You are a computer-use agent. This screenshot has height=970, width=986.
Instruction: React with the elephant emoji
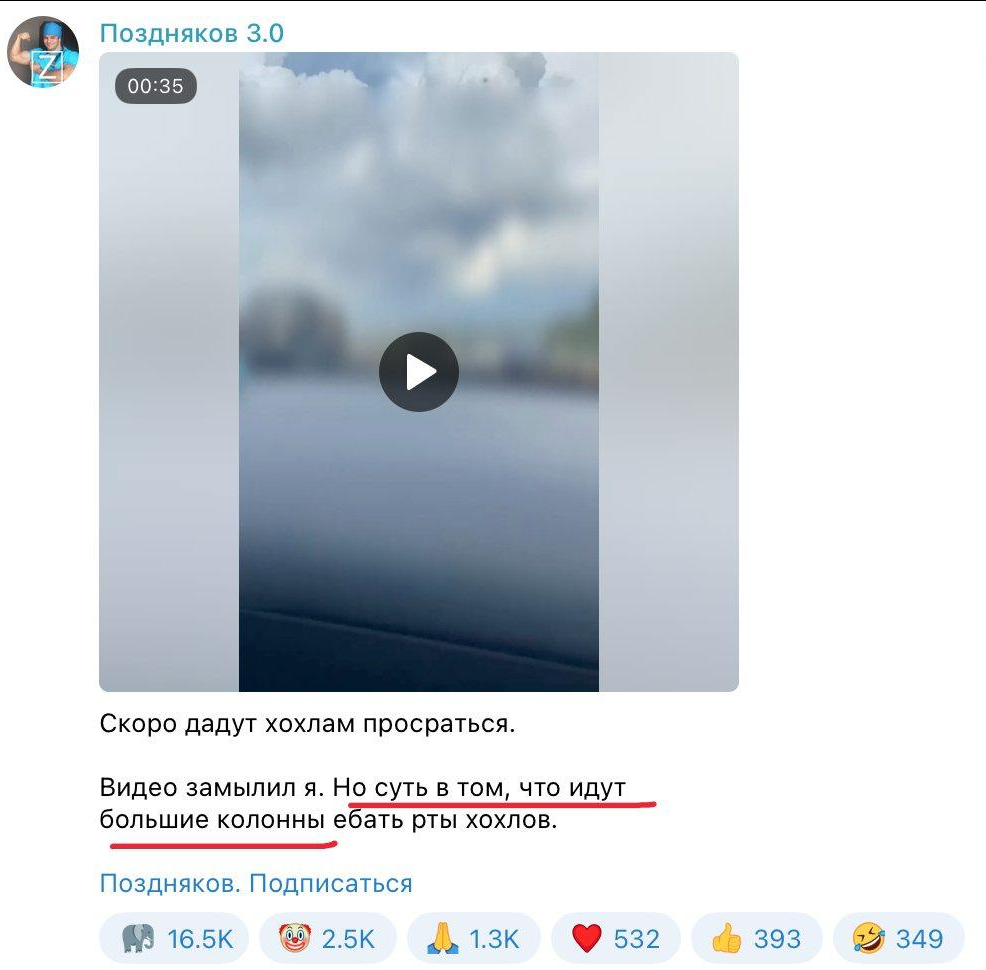point(138,939)
